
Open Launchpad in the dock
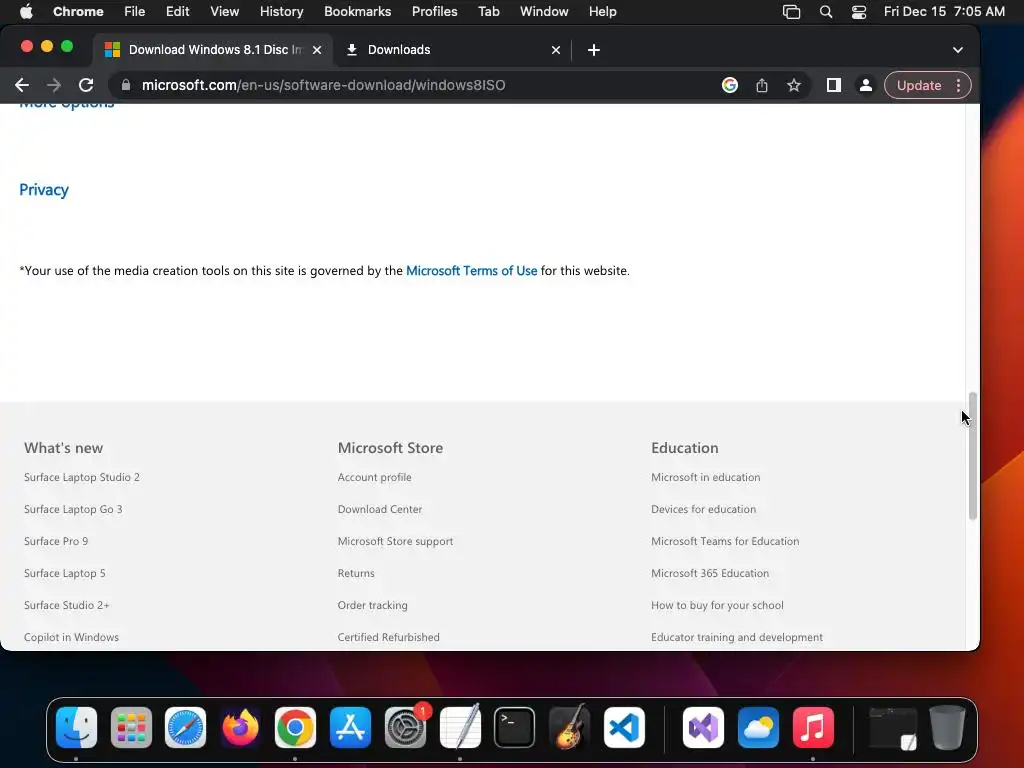pyautogui.click(x=131, y=728)
